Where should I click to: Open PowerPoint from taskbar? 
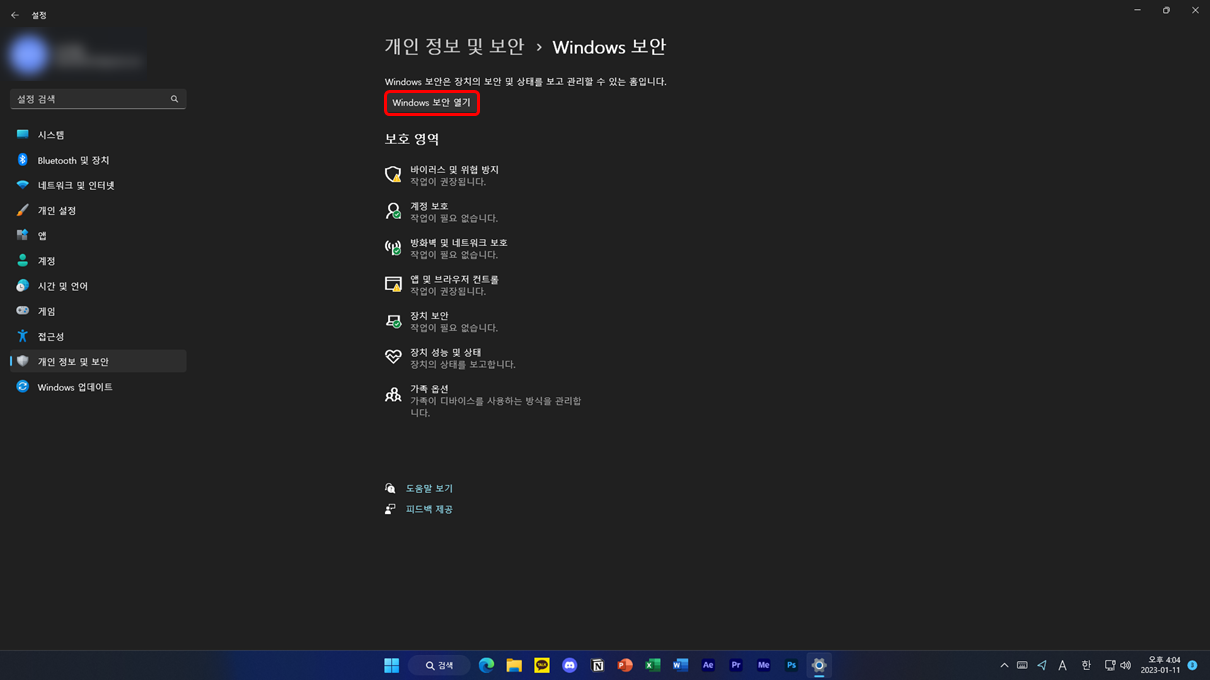625,665
